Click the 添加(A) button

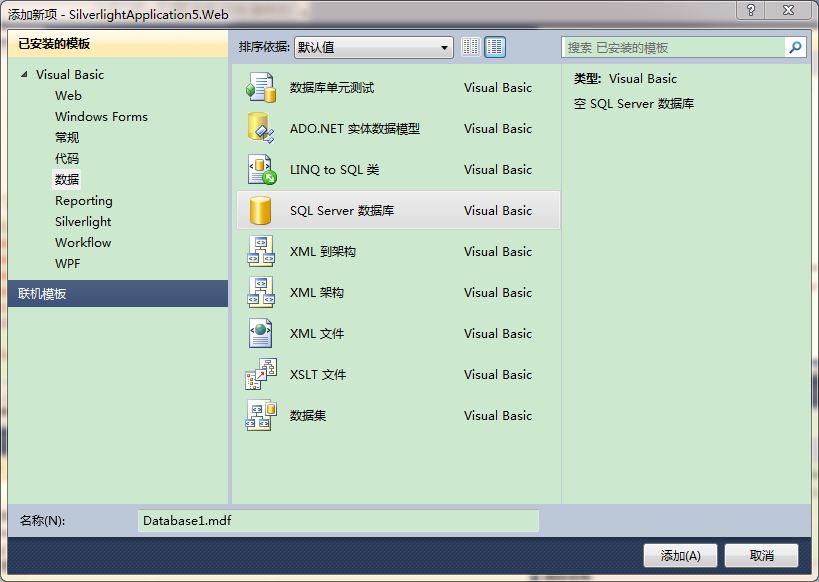(x=680, y=555)
